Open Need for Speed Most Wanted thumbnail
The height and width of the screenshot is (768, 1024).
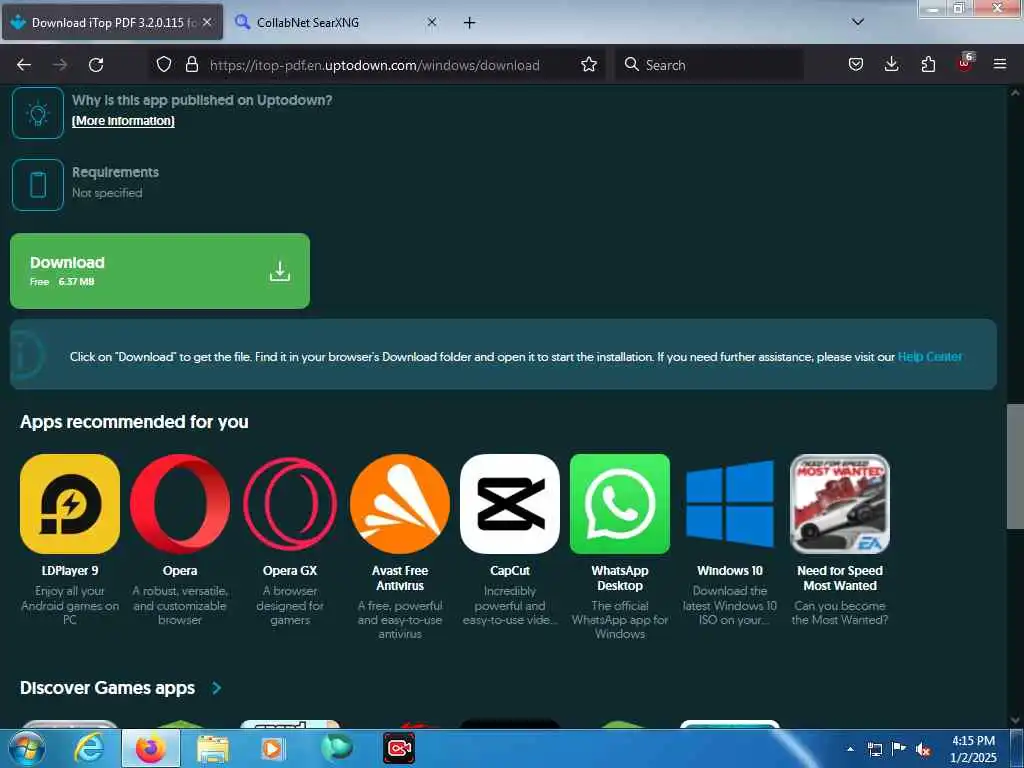pos(840,504)
